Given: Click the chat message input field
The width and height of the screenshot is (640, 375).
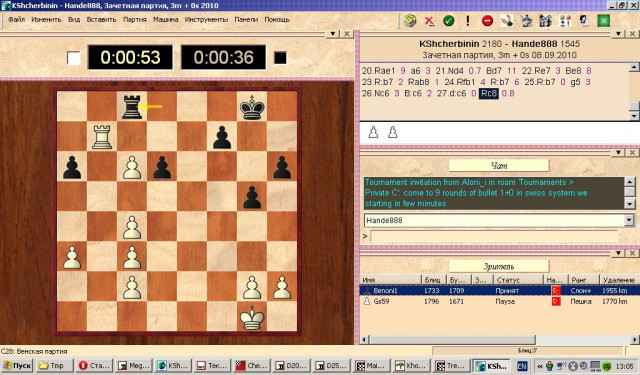Looking at the screenshot, I should click(494, 236).
